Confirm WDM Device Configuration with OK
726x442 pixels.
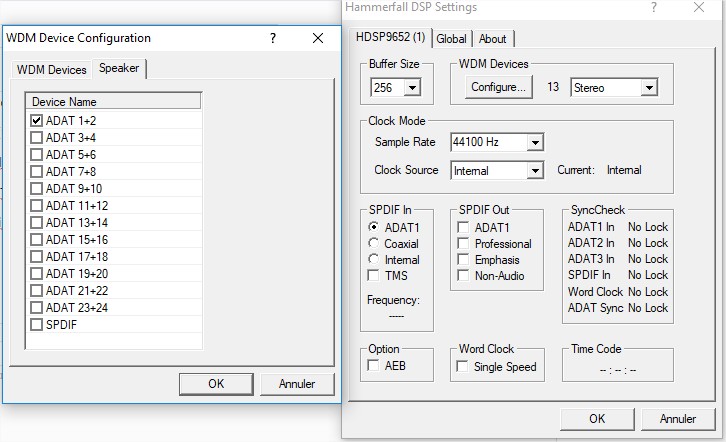point(216,384)
